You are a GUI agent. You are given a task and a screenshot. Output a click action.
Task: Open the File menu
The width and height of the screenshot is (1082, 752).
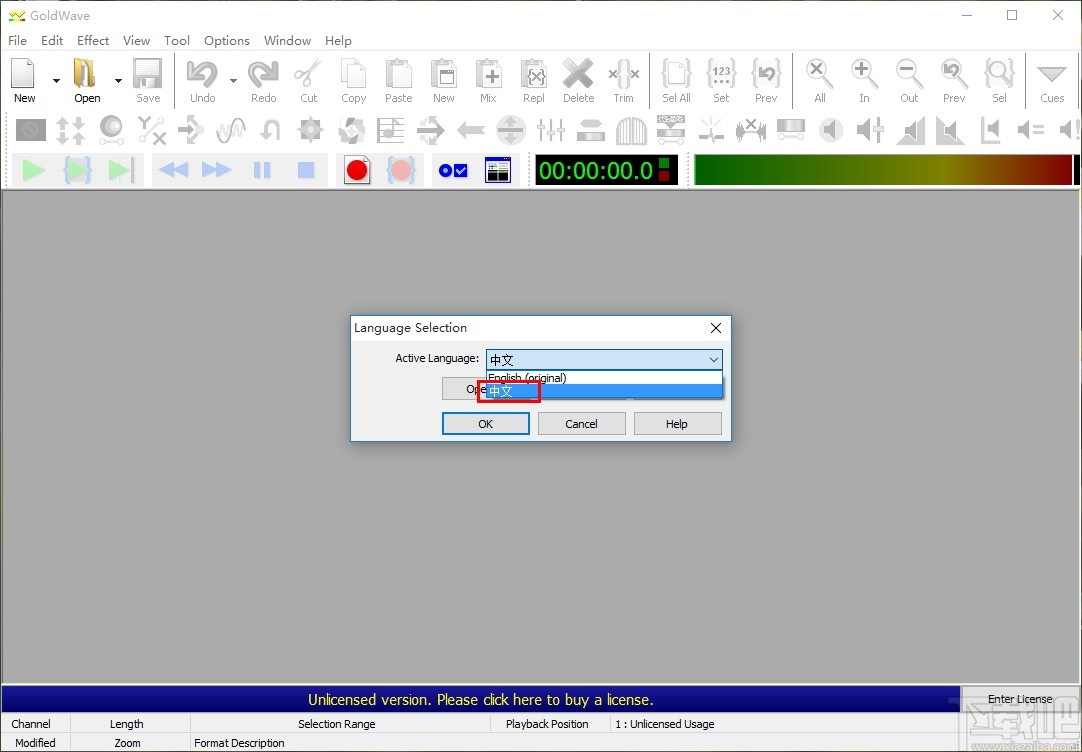17,41
